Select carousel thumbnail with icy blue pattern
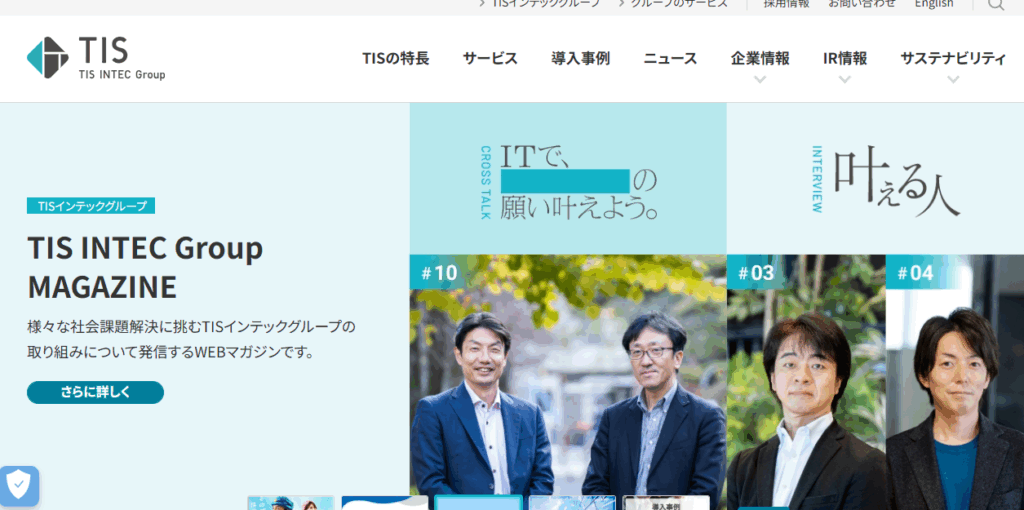1024x510 pixels. [572, 503]
